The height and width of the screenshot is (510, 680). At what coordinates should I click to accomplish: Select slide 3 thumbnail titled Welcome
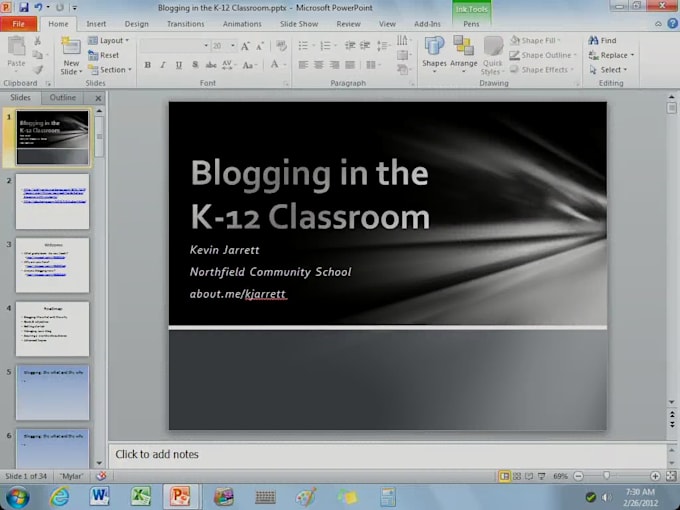(x=52, y=265)
